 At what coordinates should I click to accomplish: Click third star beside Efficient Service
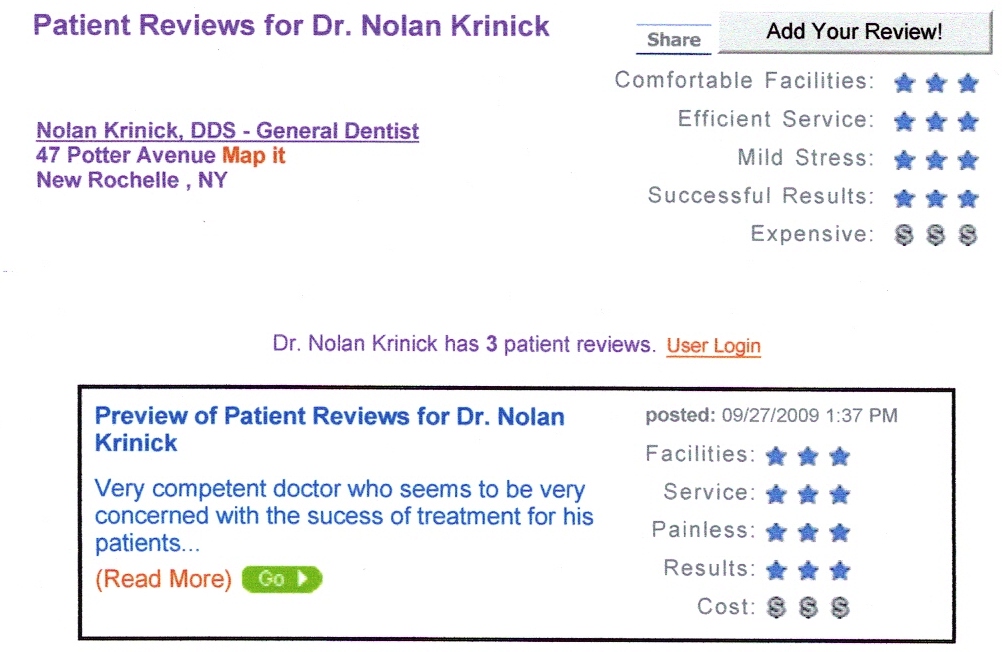pos(968,121)
